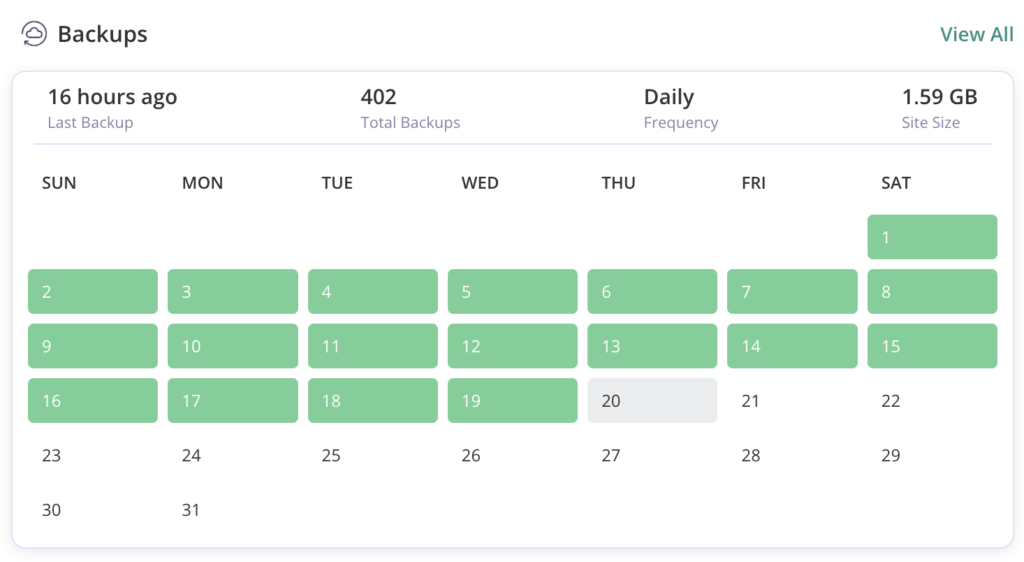
Task: Open the View All backups link
Action: click(x=976, y=34)
